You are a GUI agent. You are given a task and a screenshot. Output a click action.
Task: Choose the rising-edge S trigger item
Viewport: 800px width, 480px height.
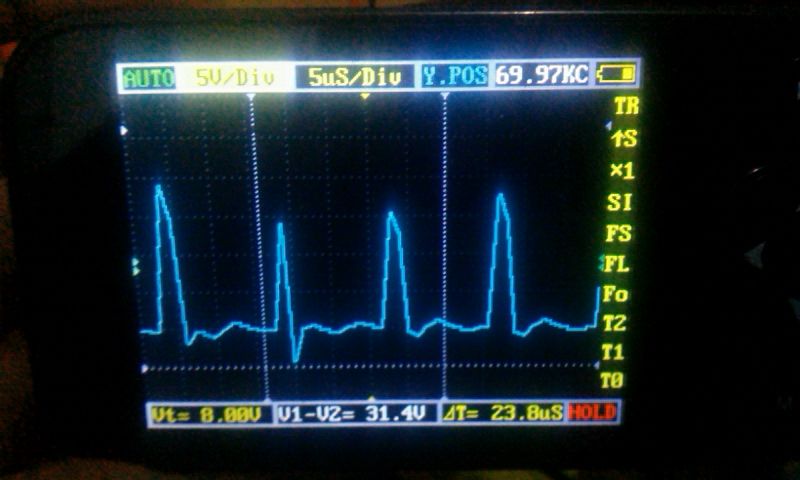coord(624,138)
